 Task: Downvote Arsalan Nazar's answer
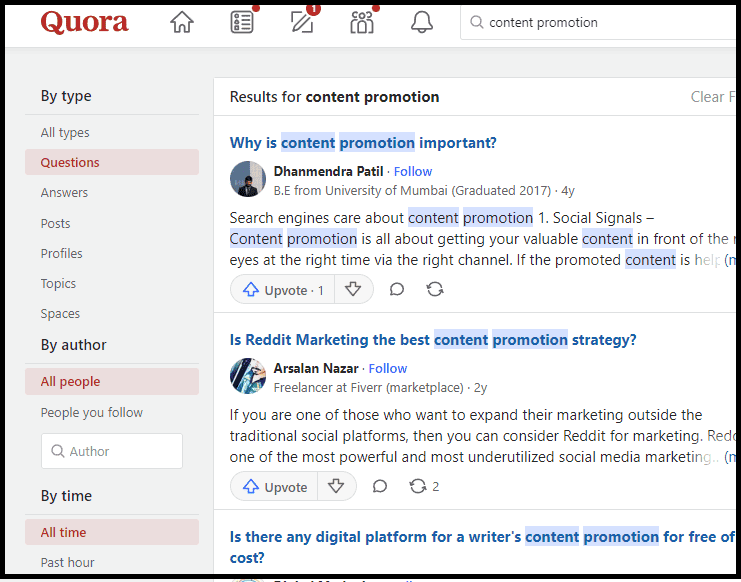[x=336, y=487]
